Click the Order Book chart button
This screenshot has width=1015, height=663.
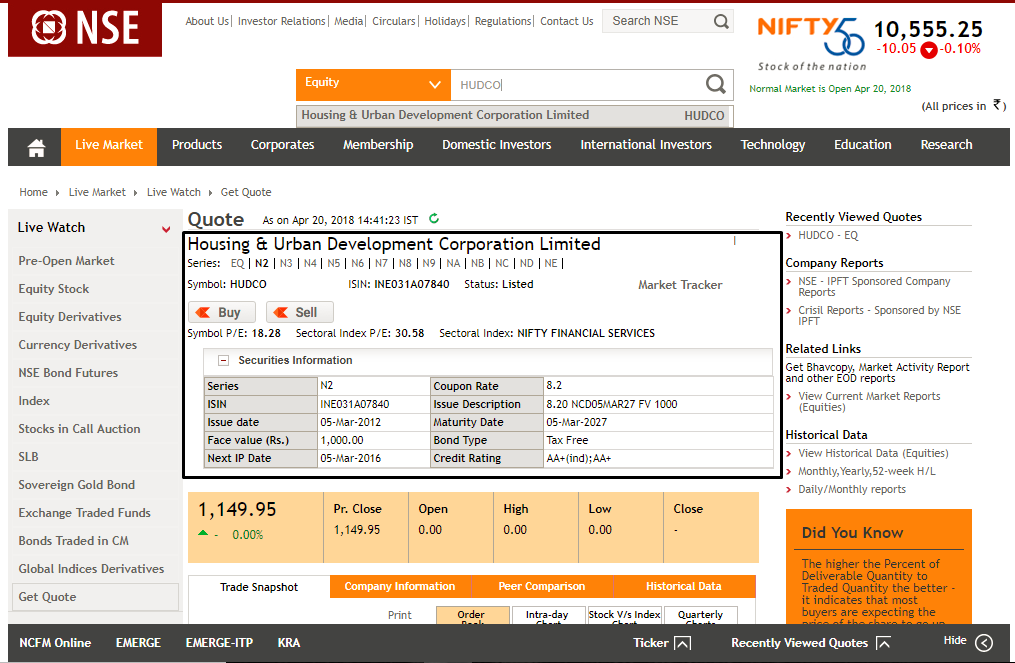[471, 616]
